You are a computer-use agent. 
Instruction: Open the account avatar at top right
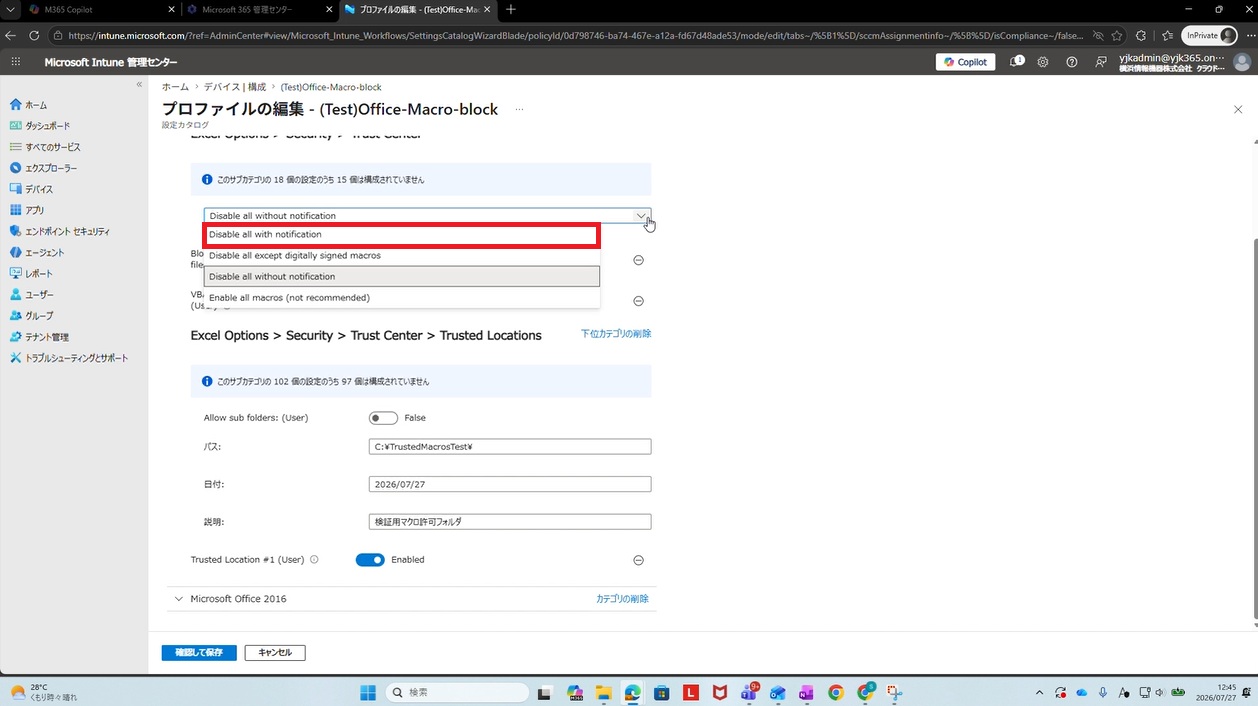click(x=1242, y=62)
